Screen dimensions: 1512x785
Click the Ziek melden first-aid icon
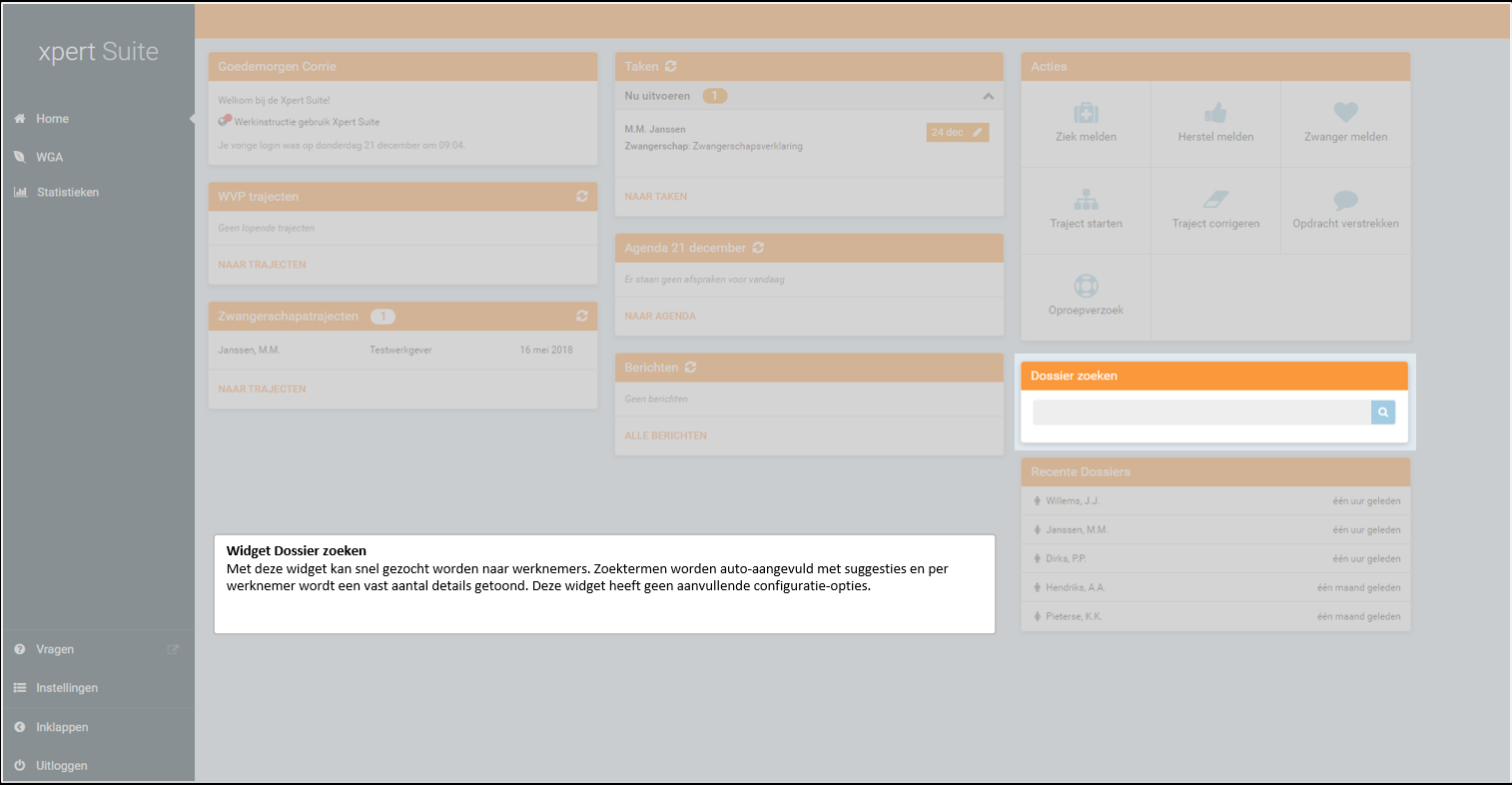pyautogui.click(x=1086, y=113)
